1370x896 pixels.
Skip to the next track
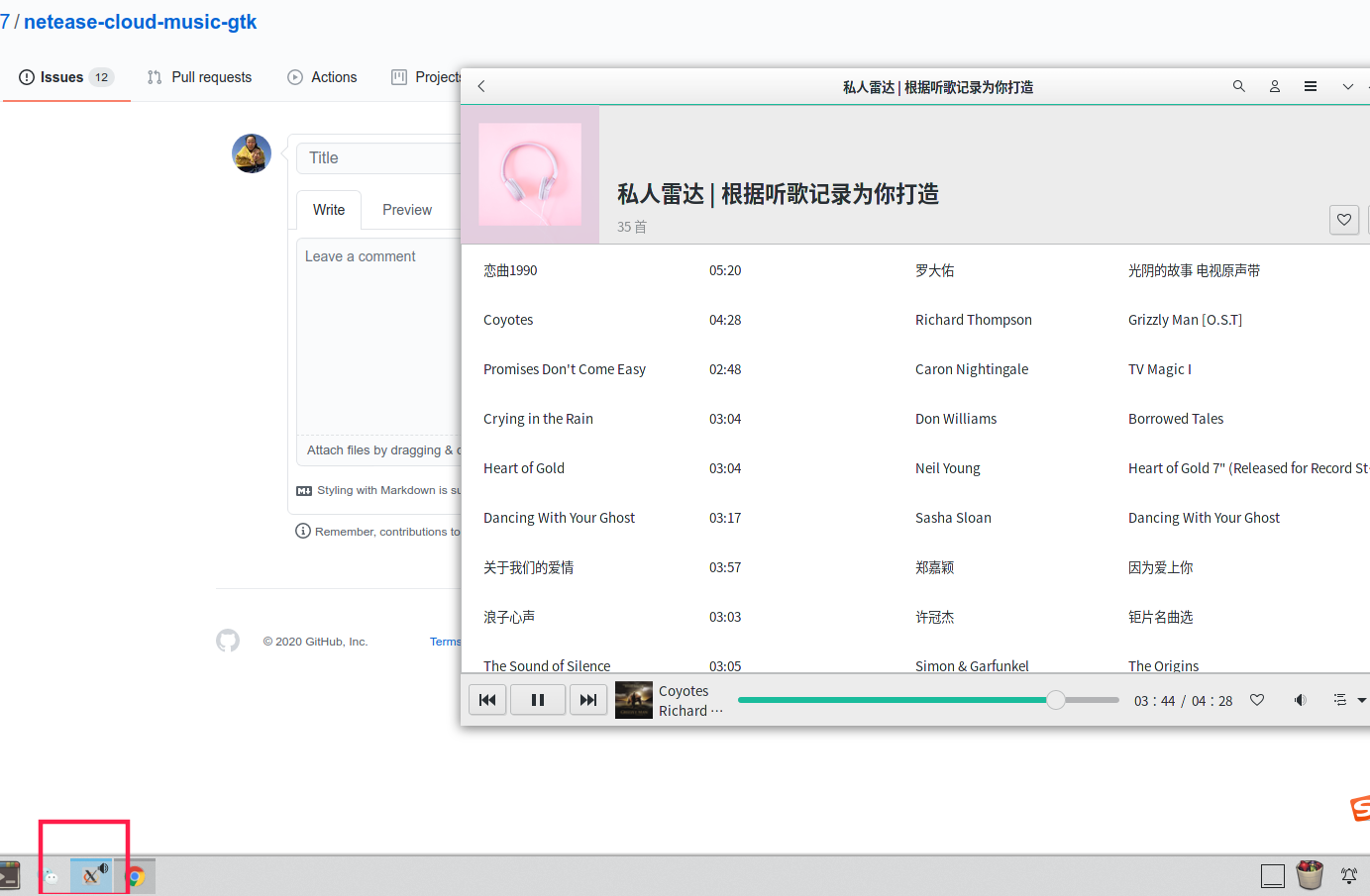[x=588, y=700]
